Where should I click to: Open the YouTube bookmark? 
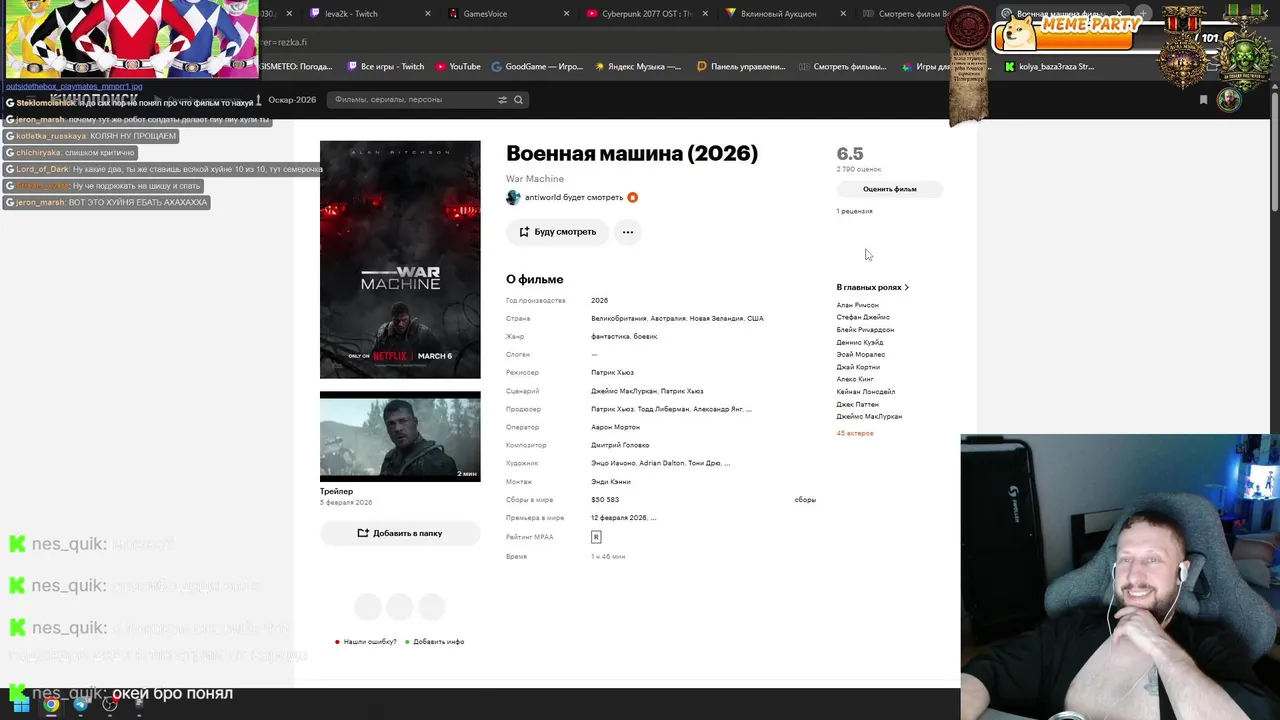[x=457, y=67]
